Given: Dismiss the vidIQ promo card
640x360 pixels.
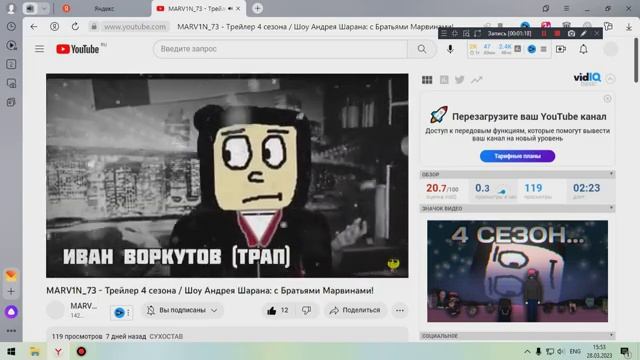Looking at the screenshot, I should 607,99.
